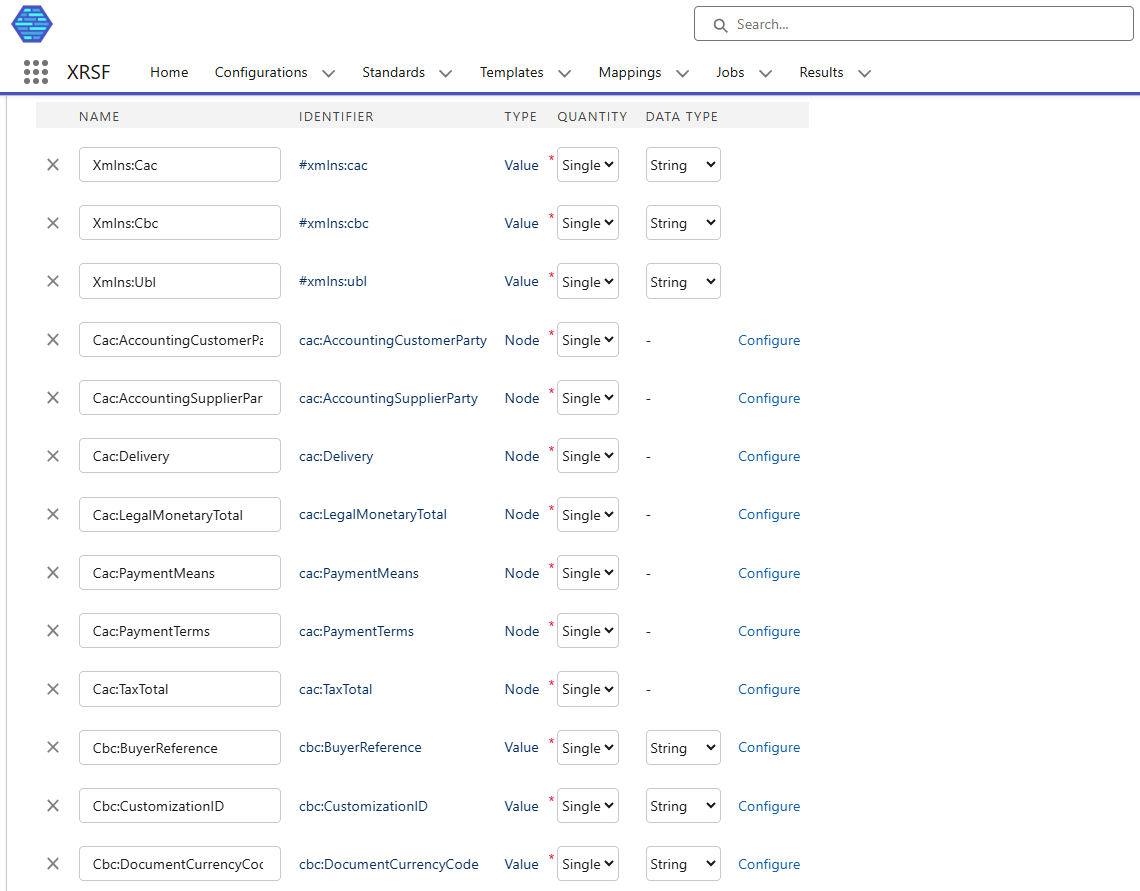Open the App Launcher grid icon

point(35,72)
